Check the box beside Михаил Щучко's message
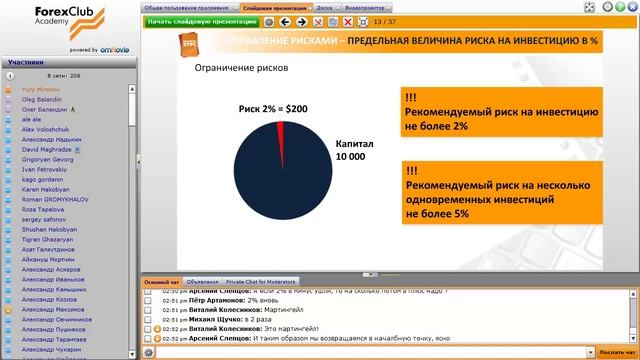This screenshot has width=640, height=360. pos(148,319)
